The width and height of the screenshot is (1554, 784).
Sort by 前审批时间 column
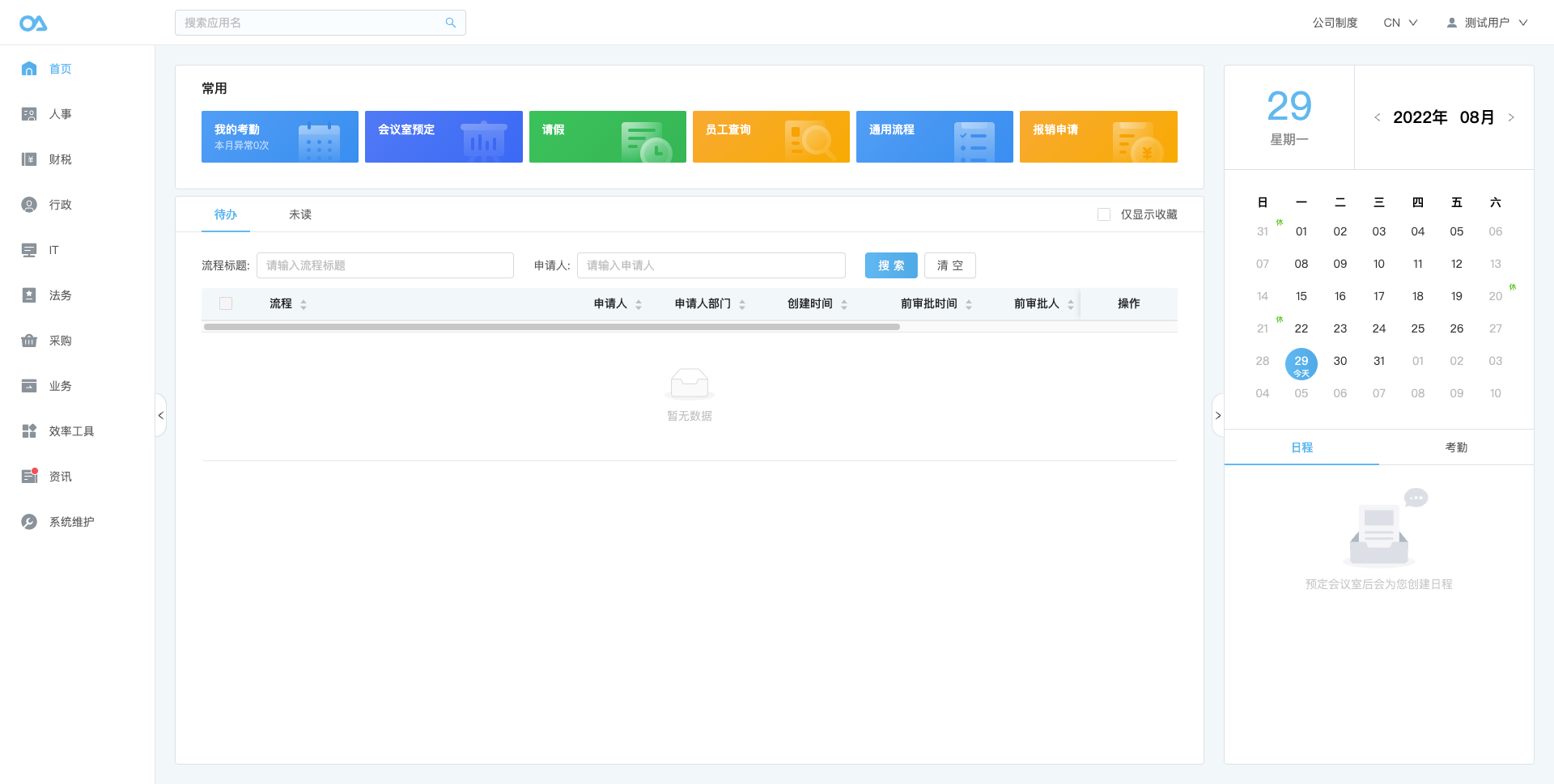point(969,304)
